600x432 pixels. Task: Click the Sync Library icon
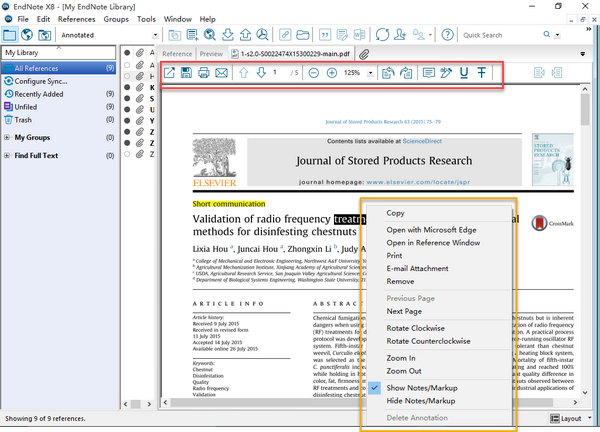coord(382,35)
